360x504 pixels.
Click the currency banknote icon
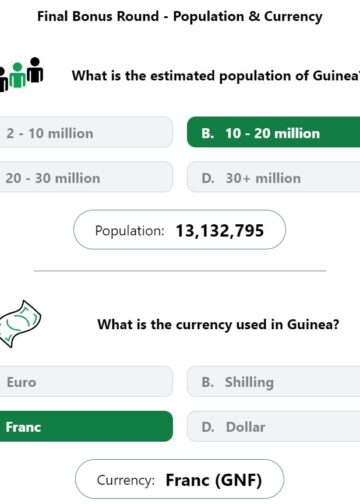coord(19,324)
